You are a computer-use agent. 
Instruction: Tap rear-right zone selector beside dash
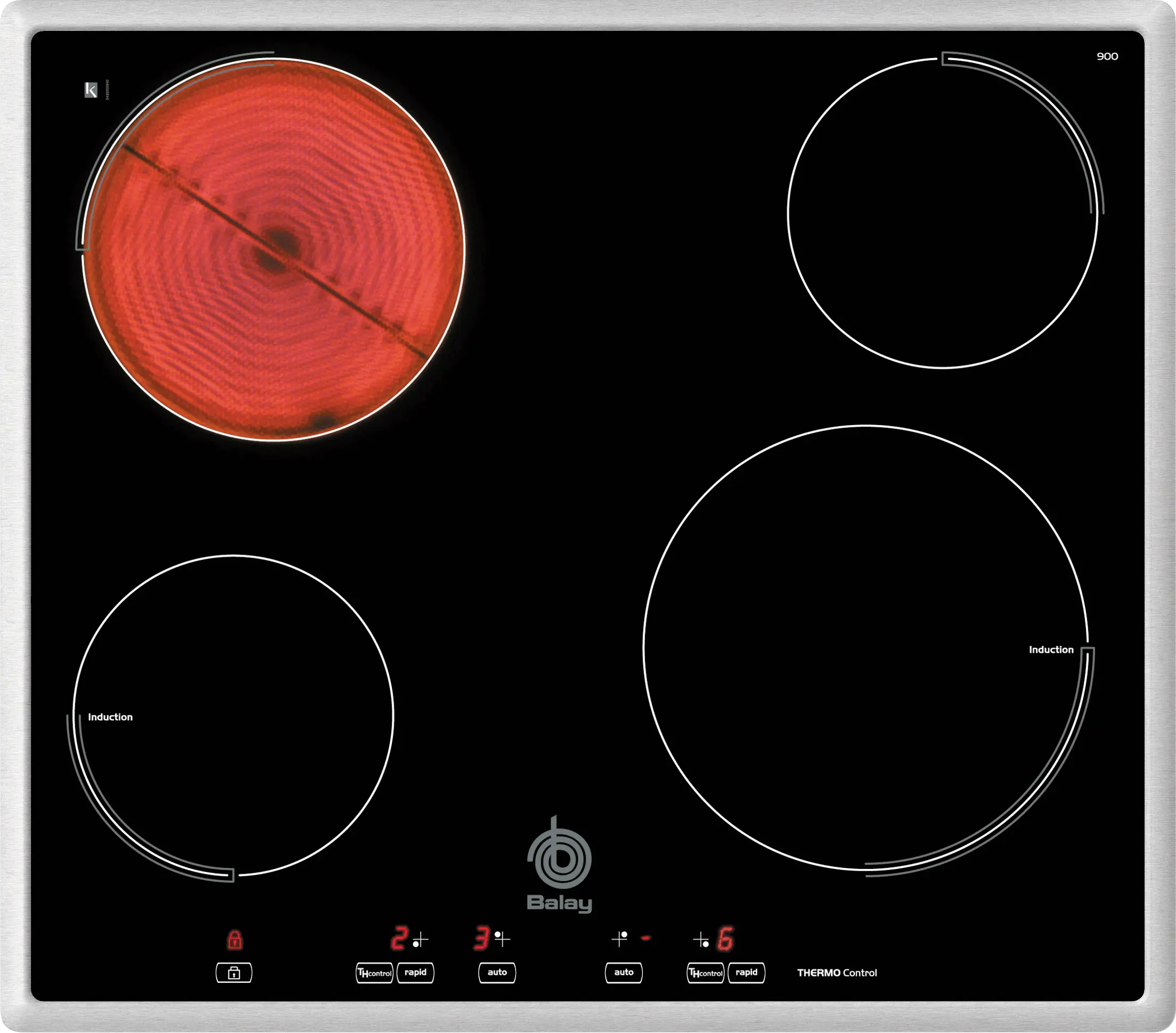(x=620, y=939)
